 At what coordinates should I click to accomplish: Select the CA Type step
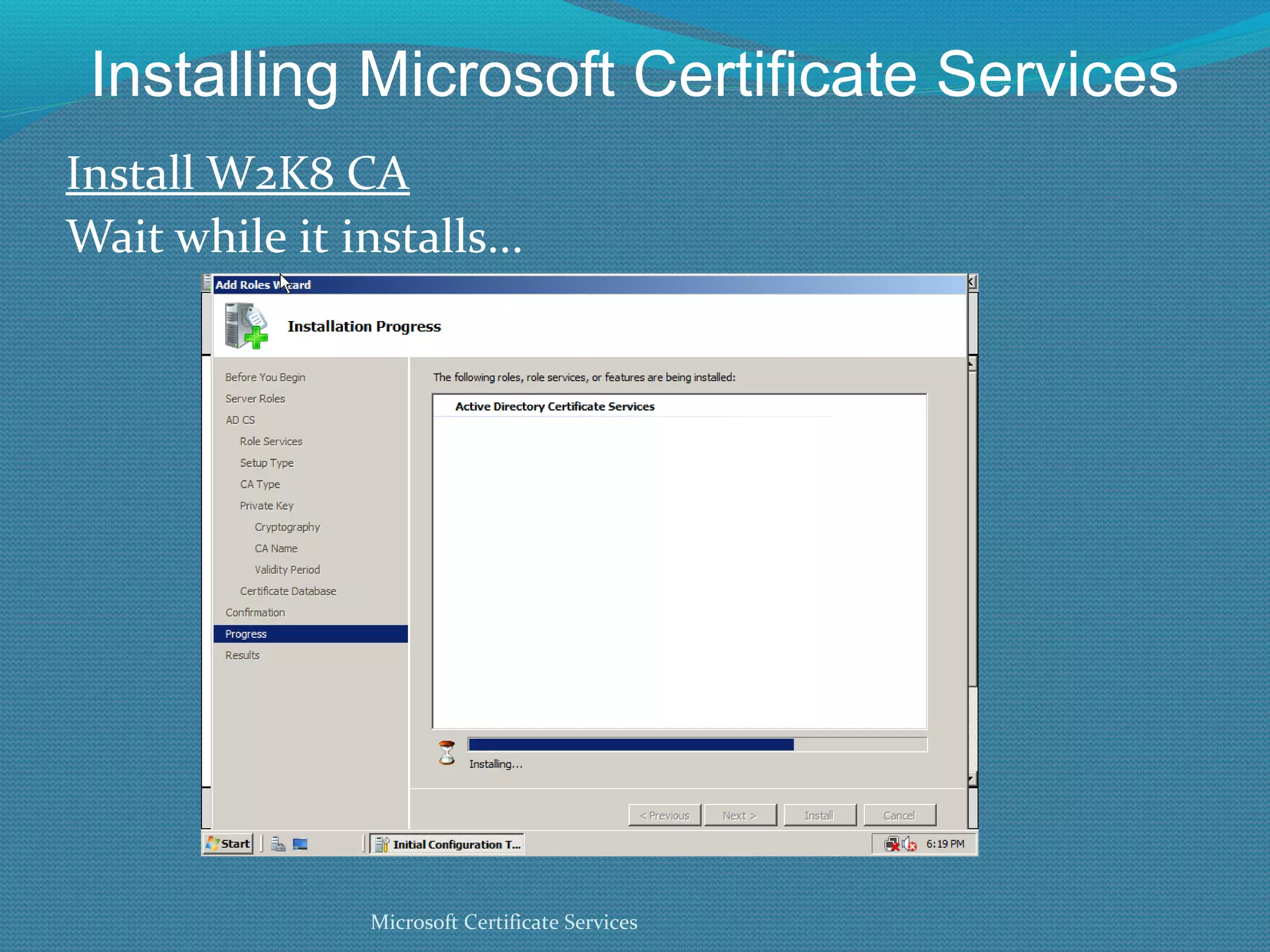(x=260, y=484)
